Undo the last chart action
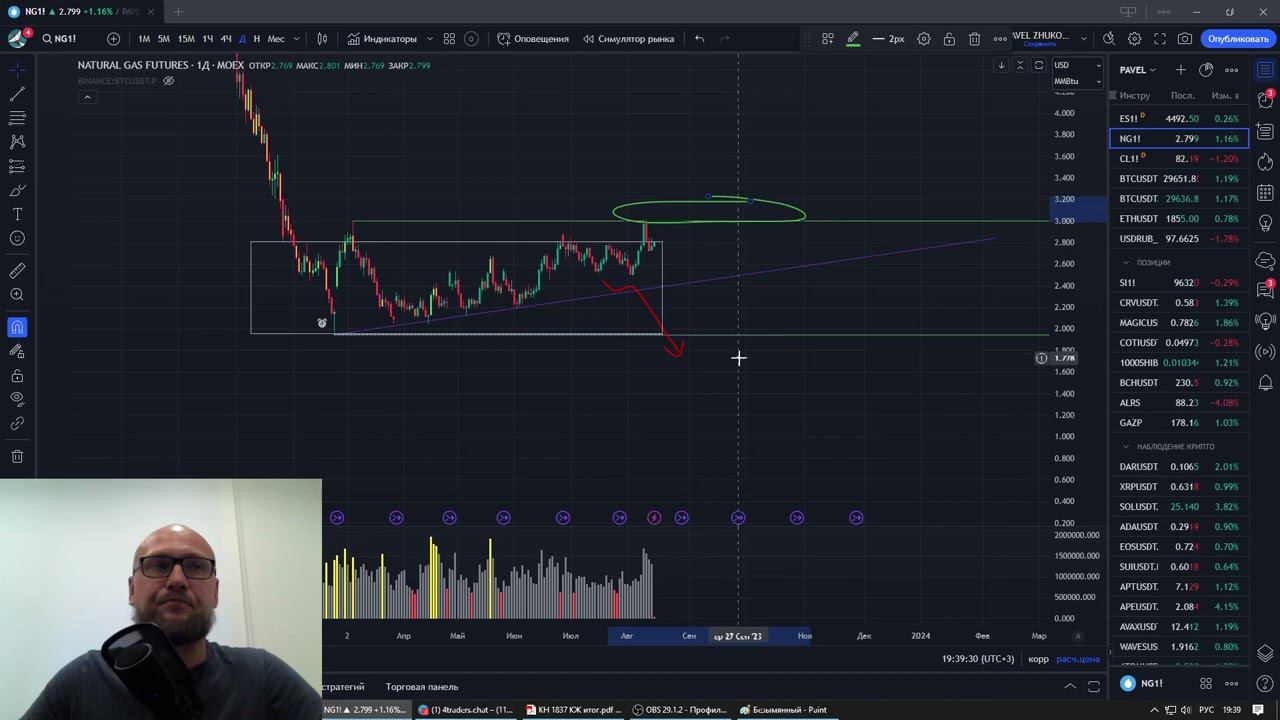Viewport: 1280px width, 720px height. [x=699, y=39]
